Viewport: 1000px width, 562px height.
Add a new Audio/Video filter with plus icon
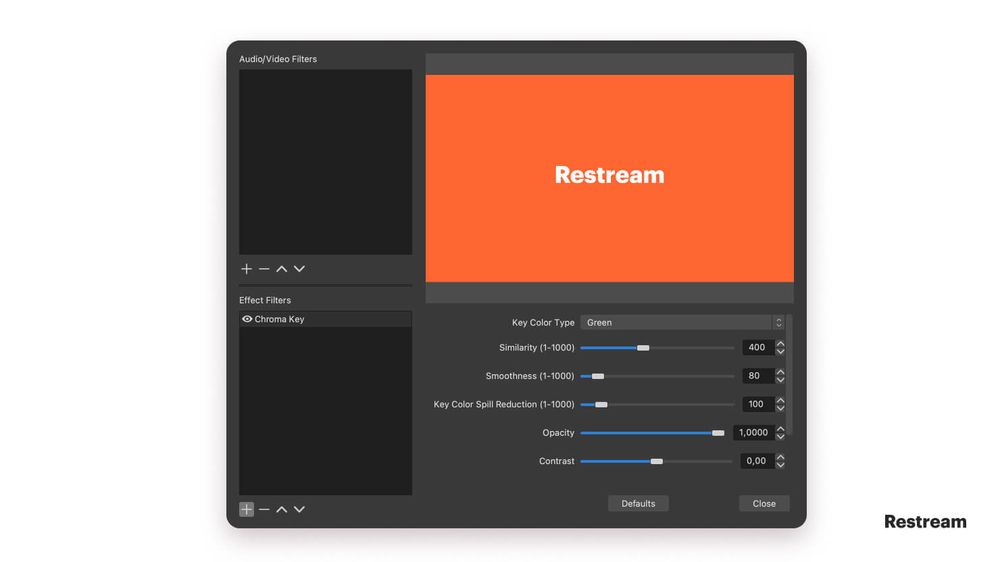click(x=247, y=269)
